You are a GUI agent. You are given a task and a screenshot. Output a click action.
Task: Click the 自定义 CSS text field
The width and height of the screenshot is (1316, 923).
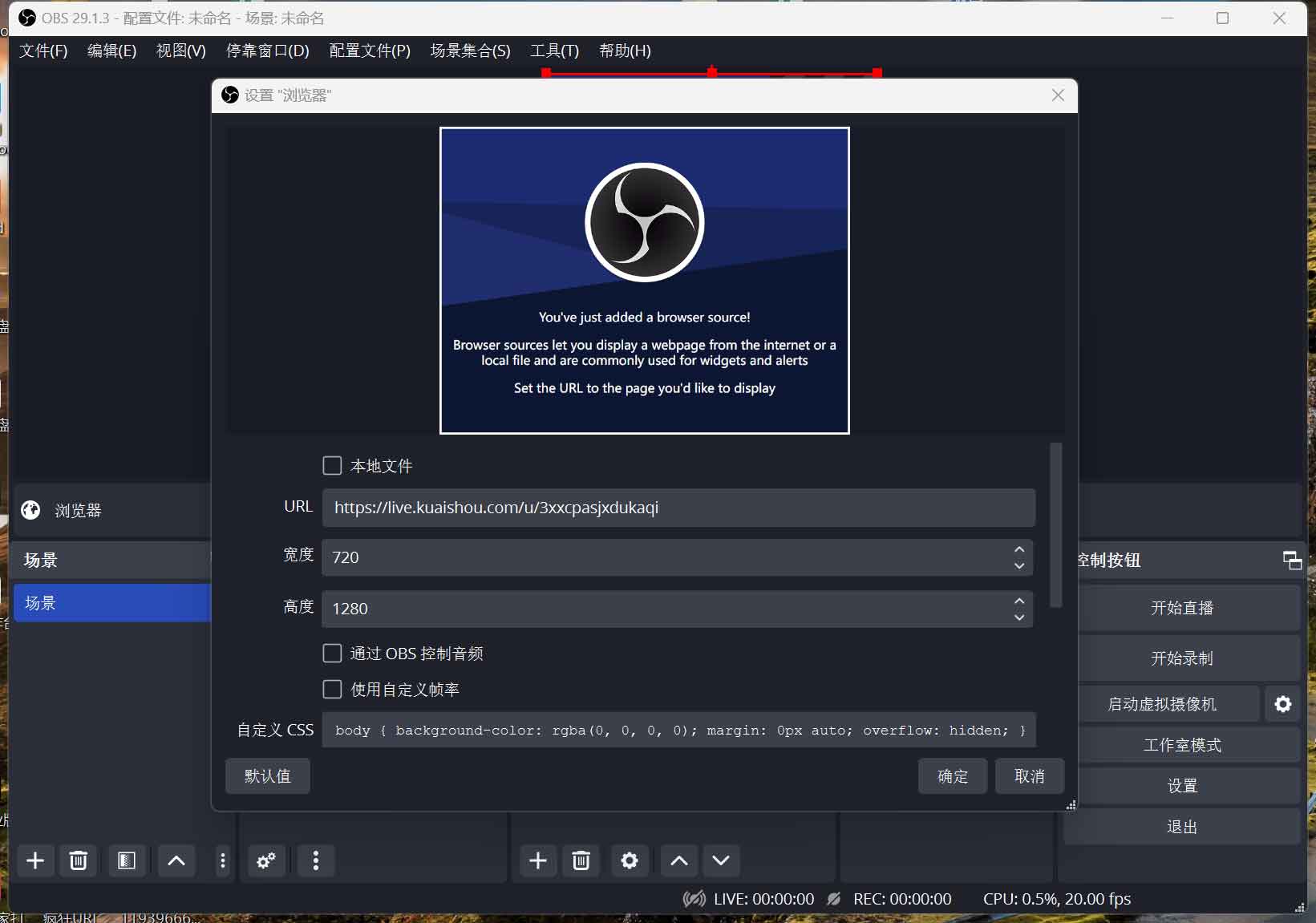tap(678, 730)
